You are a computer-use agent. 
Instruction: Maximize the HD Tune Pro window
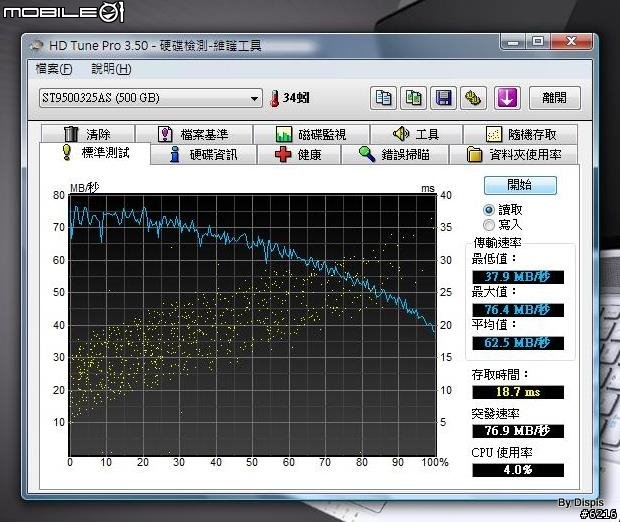tap(538, 42)
